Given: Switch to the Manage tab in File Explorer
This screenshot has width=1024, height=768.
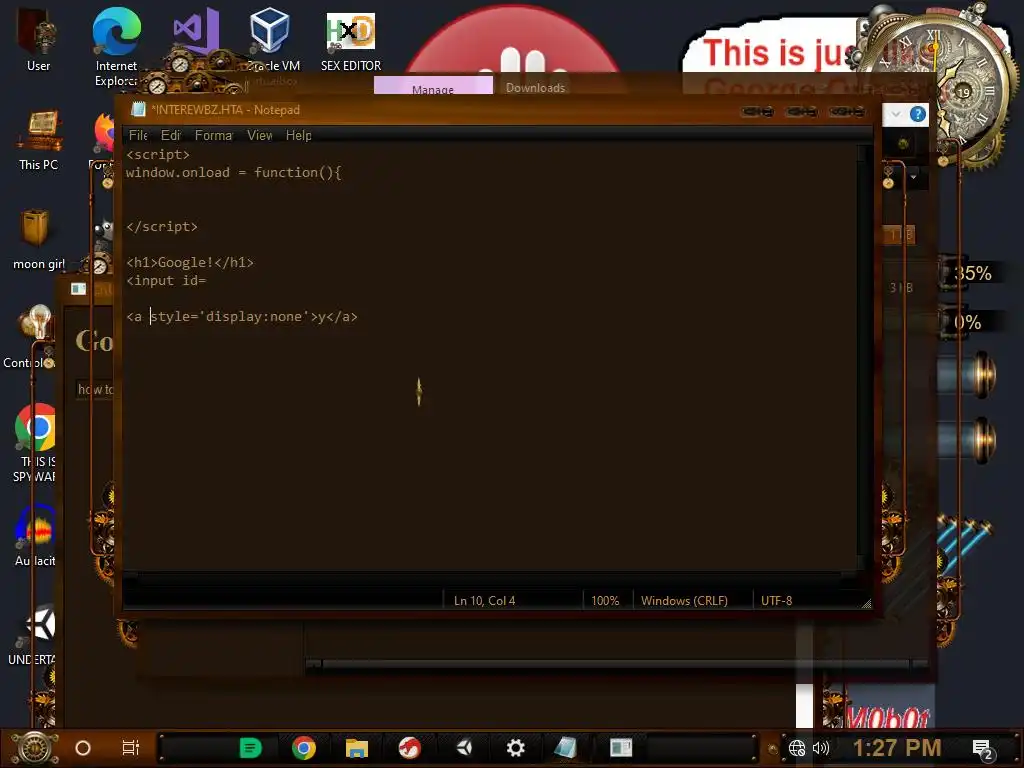Looking at the screenshot, I should tap(433, 86).
